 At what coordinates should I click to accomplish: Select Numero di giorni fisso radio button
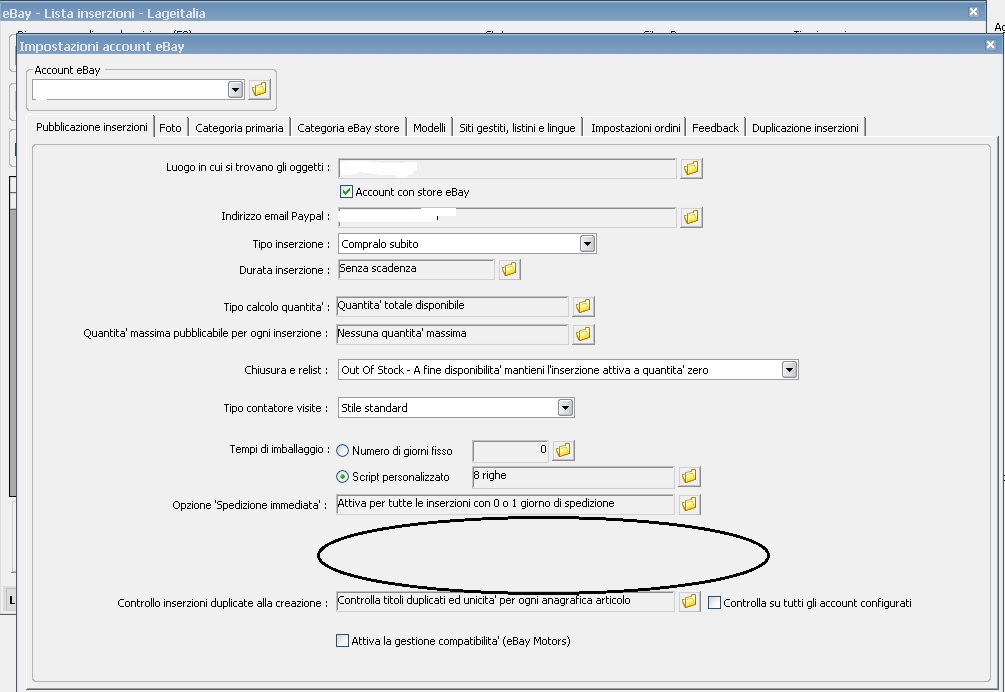click(x=343, y=450)
